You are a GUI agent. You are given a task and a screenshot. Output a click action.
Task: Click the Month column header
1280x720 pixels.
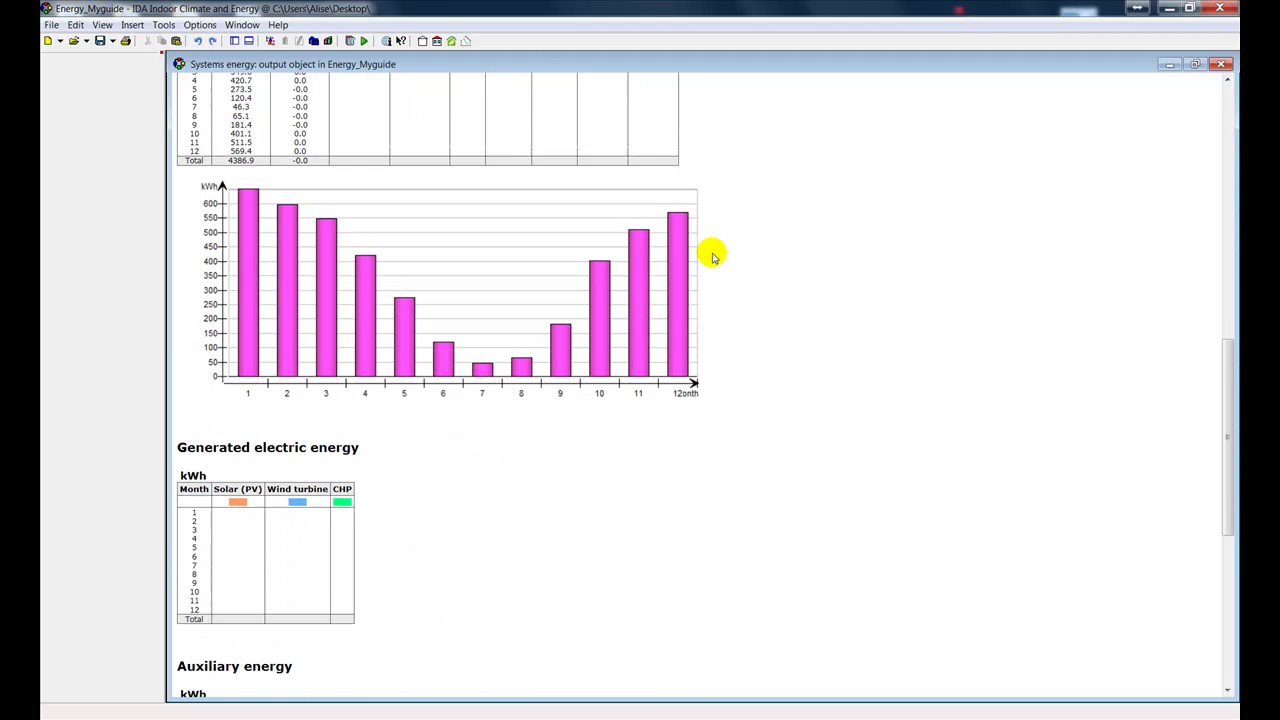click(x=194, y=489)
